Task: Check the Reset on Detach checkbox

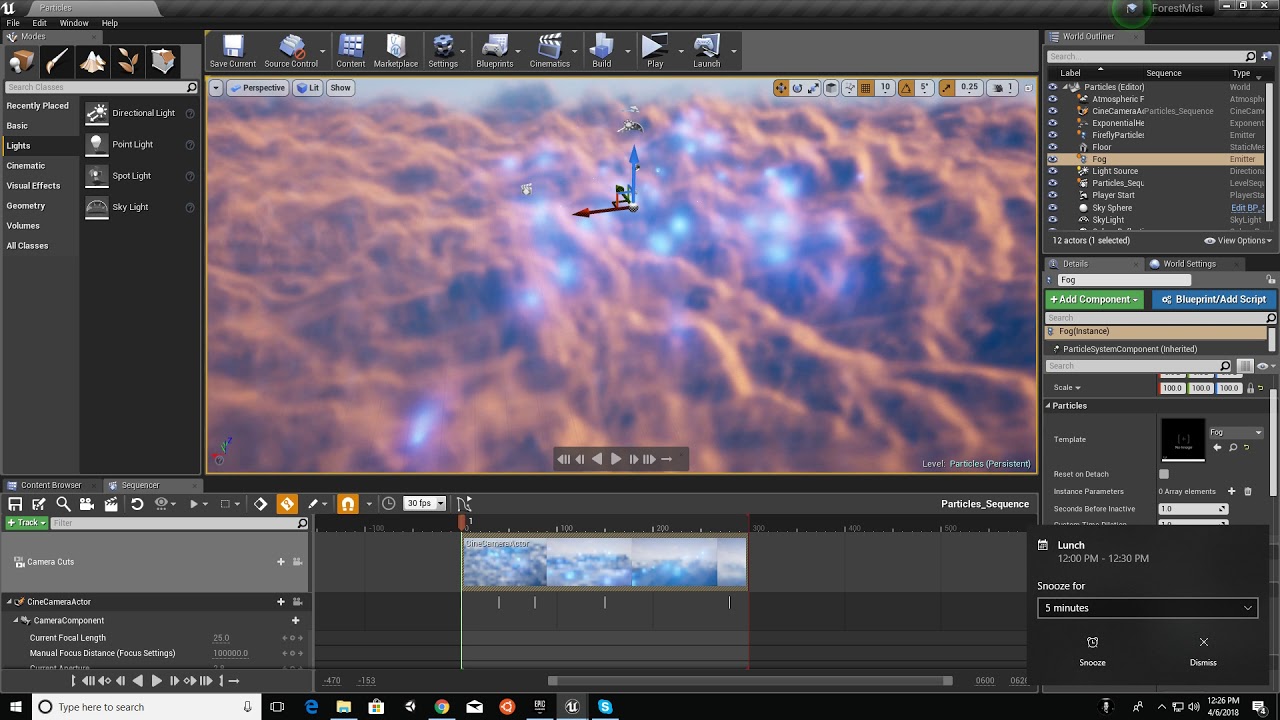Action: 1163,474
